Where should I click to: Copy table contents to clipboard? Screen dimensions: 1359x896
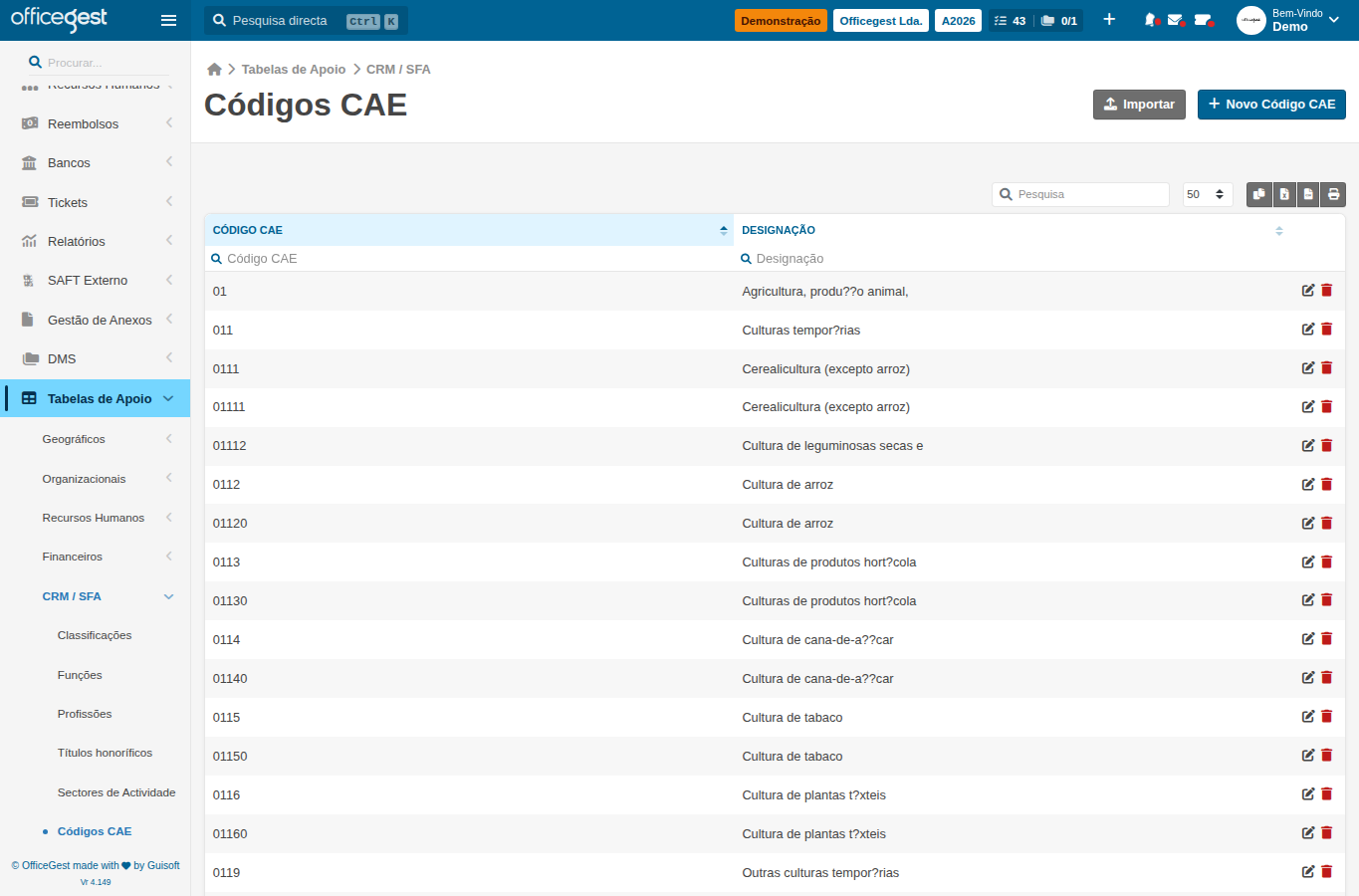click(x=1259, y=194)
